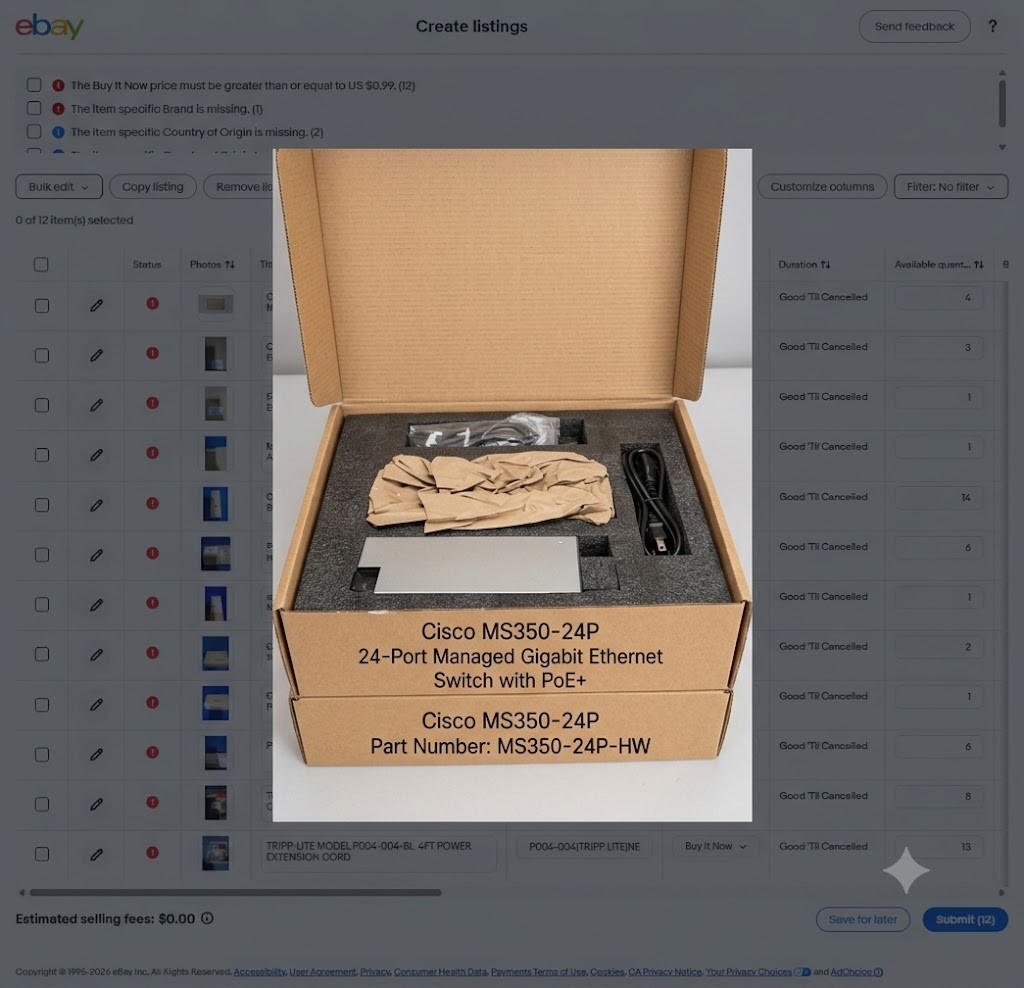Open the photo thumbnail of the quantity 4 listing
This screenshot has width=1024, height=988.
216,304
